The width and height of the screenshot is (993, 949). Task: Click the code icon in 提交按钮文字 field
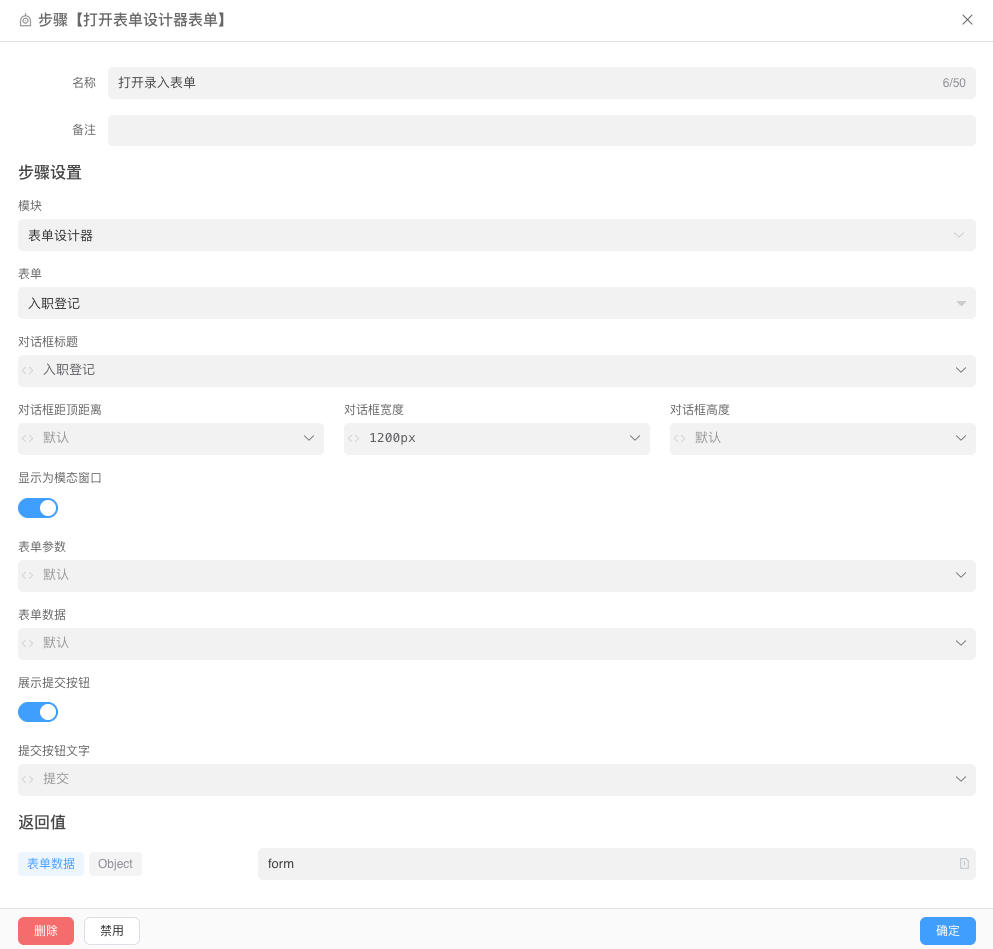(28, 779)
